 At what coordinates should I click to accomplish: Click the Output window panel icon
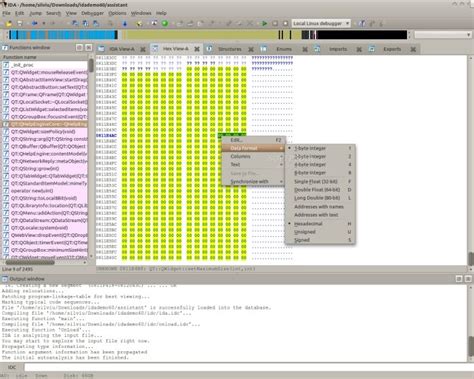(5, 279)
